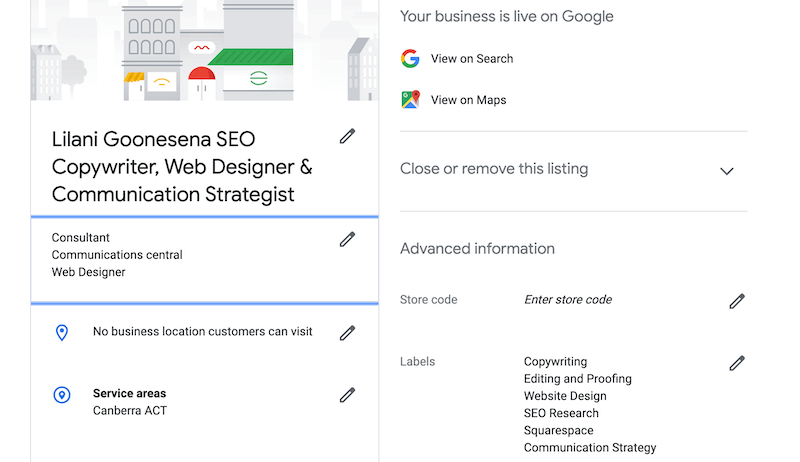Click the storefront illustration banner
800x462 pixels.
[205, 50]
